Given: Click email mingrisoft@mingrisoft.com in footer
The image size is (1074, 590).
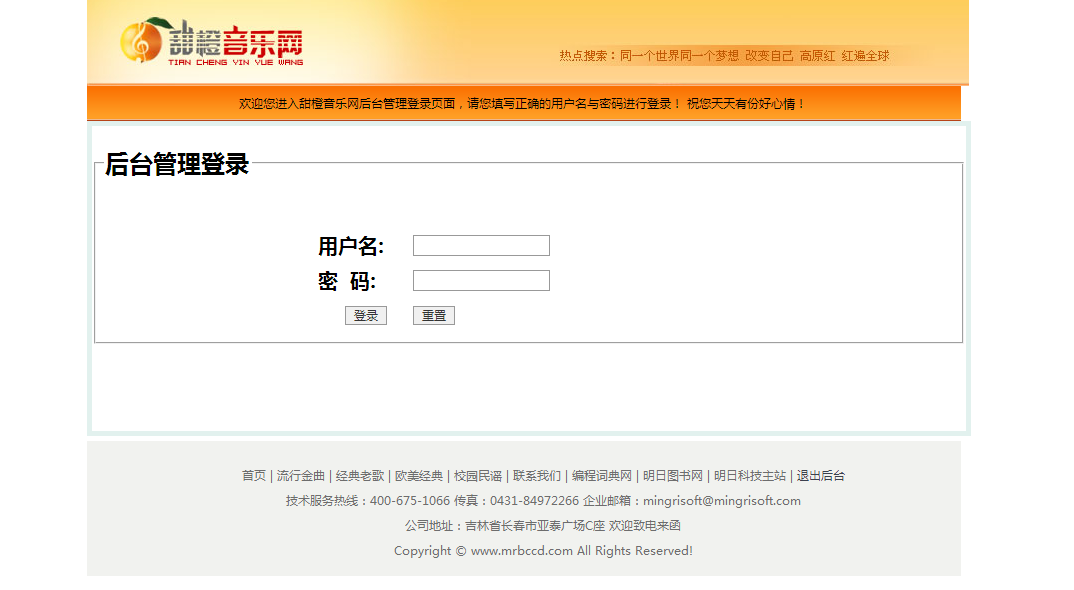Looking at the screenshot, I should point(722,501).
